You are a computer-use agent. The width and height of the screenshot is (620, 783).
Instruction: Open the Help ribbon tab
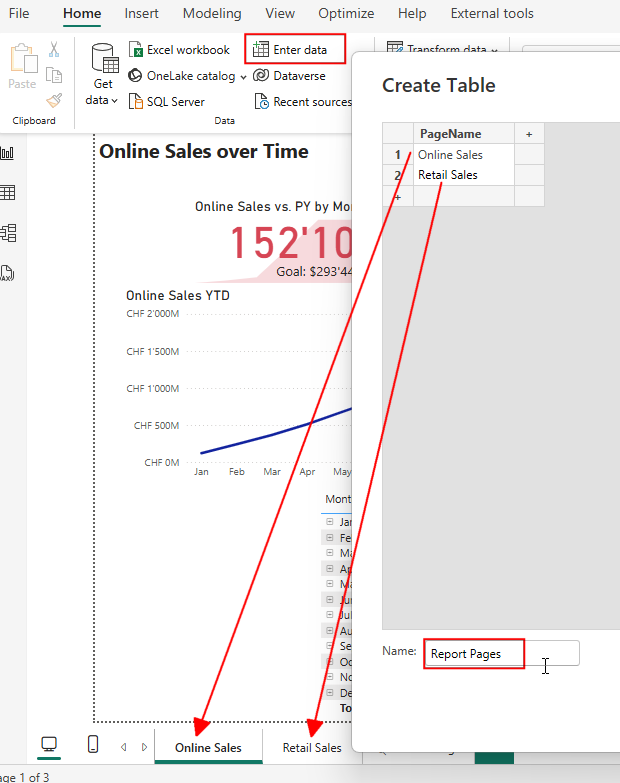pyautogui.click(x=412, y=13)
